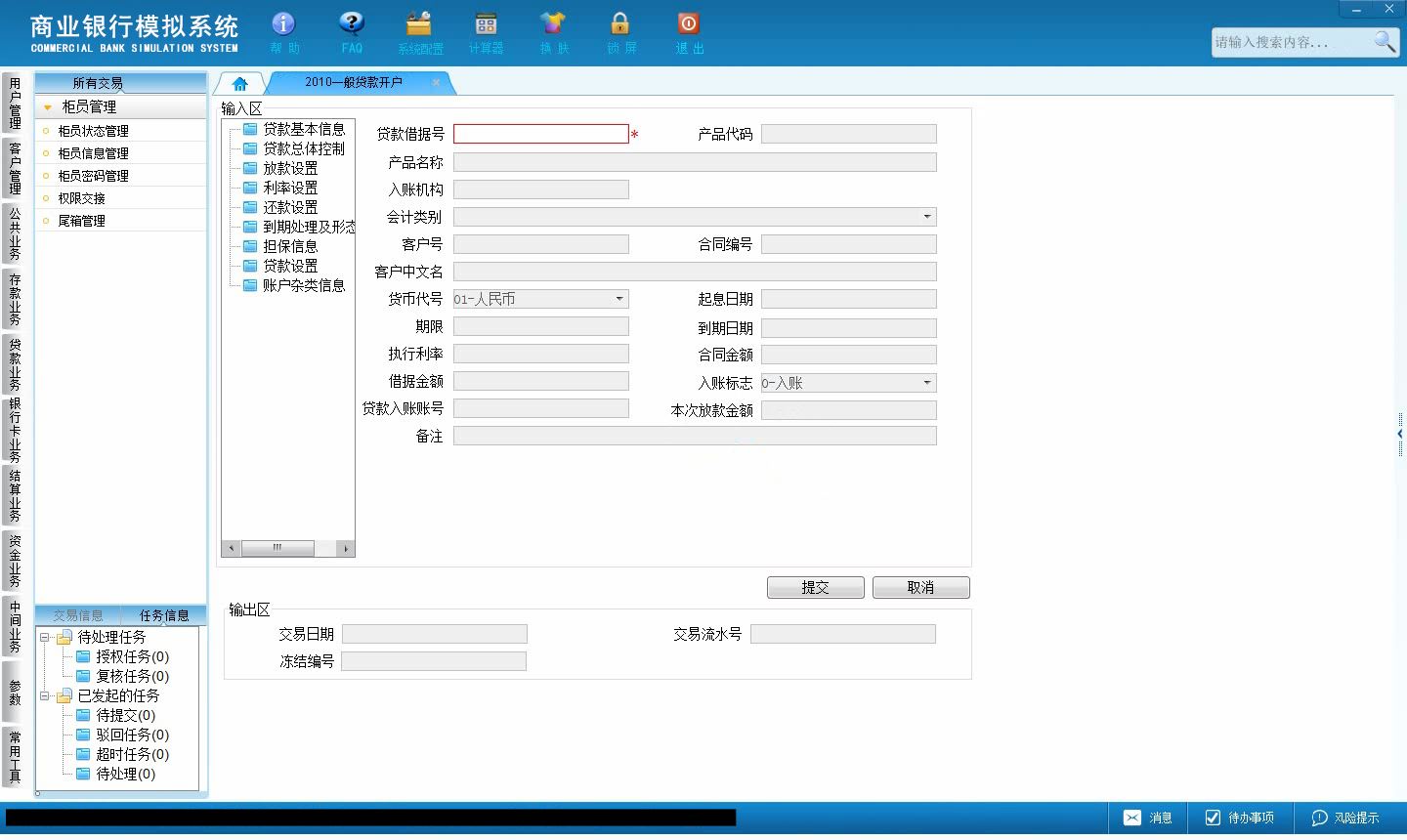
Task: Switch to 中间业务 side tab
Action: pos(14,626)
